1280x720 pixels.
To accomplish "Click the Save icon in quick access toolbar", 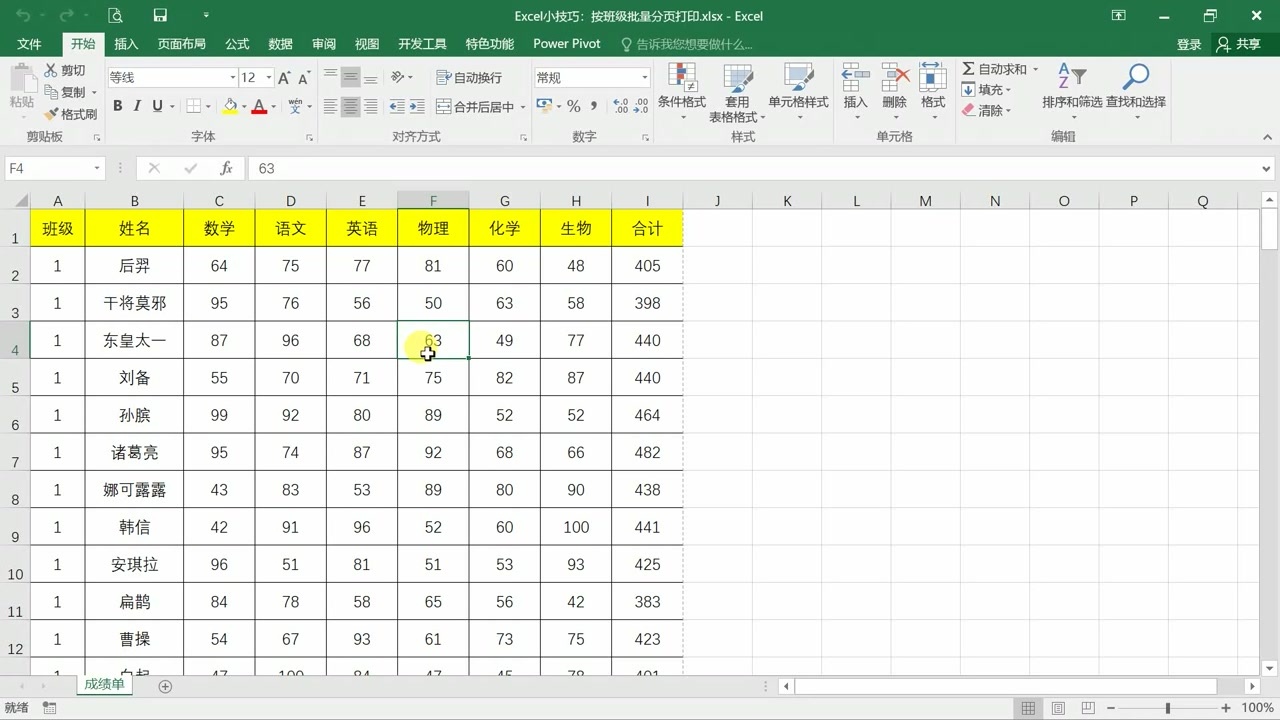I will [x=160, y=15].
